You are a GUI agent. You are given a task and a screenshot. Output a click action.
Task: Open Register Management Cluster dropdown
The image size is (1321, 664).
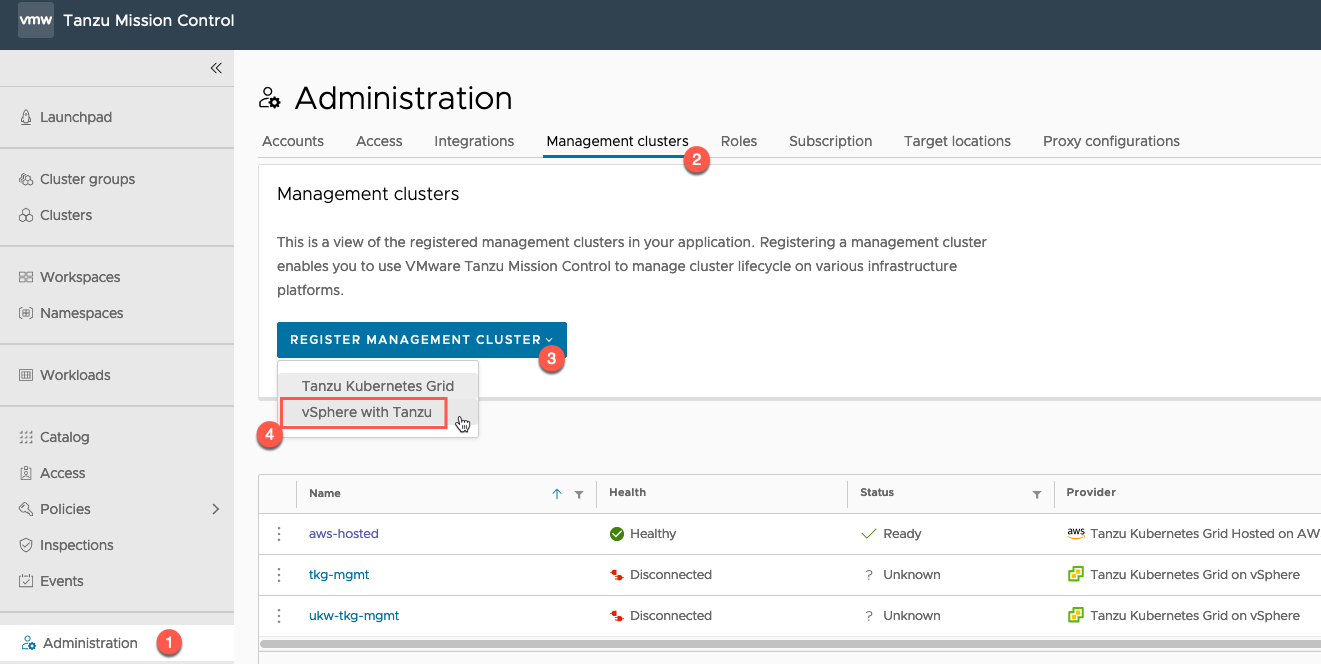pyautogui.click(x=422, y=340)
